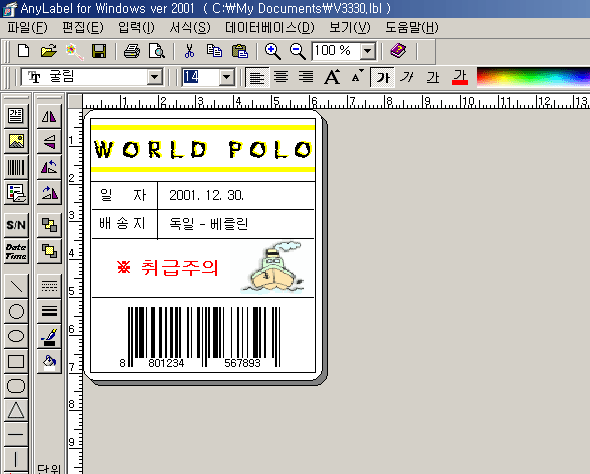The height and width of the screenshot is (474, 590).
Task: Select the horizontal line tool
Action: click(x=16, y=434)
